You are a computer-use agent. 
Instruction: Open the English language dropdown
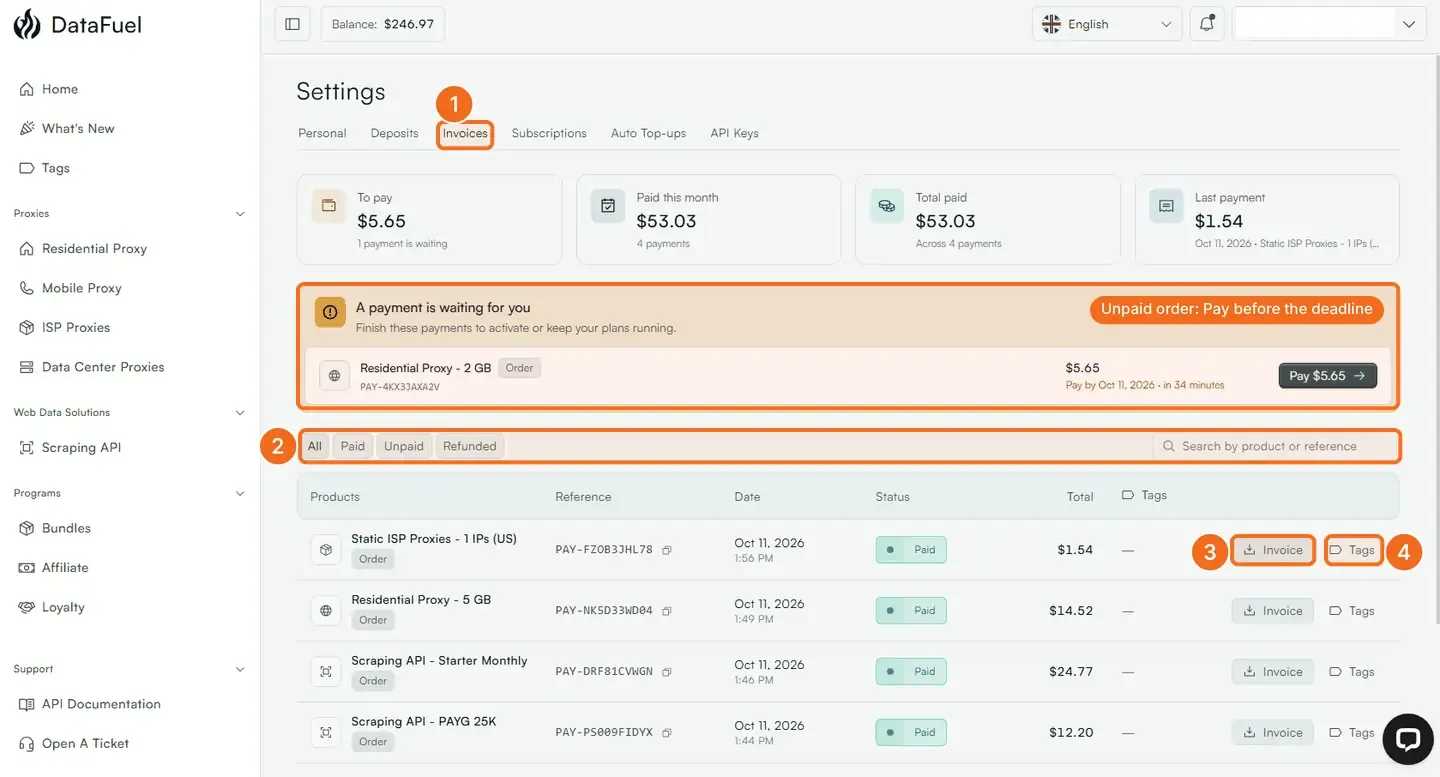[x=1107, y=24]
